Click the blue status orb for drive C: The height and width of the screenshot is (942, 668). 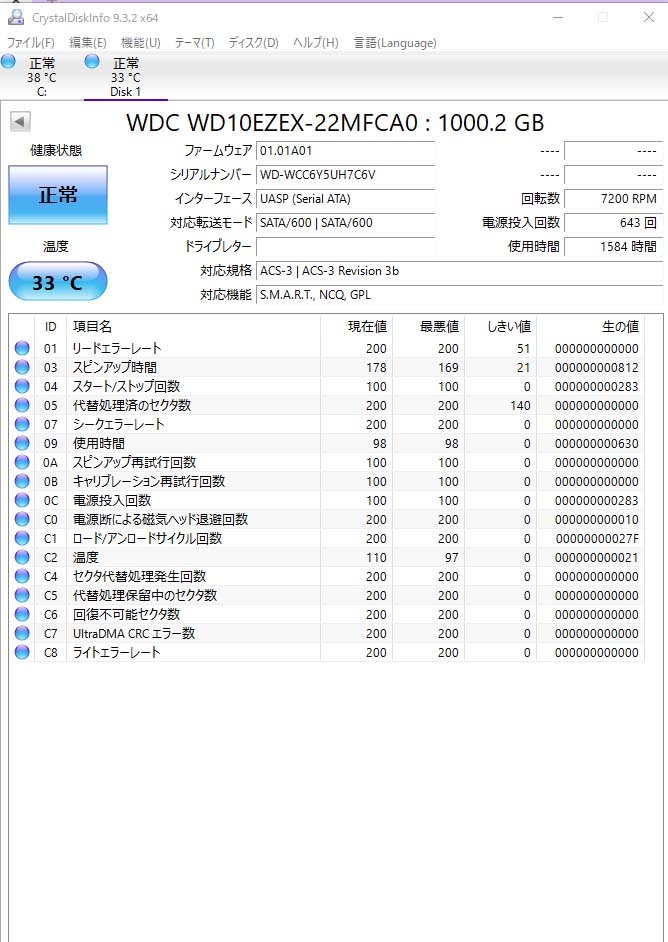pos(8,61)
